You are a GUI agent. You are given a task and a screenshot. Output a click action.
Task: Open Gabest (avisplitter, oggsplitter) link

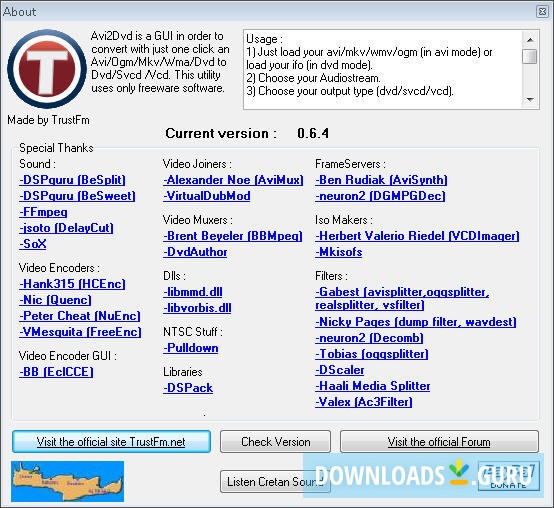point(402,298)
